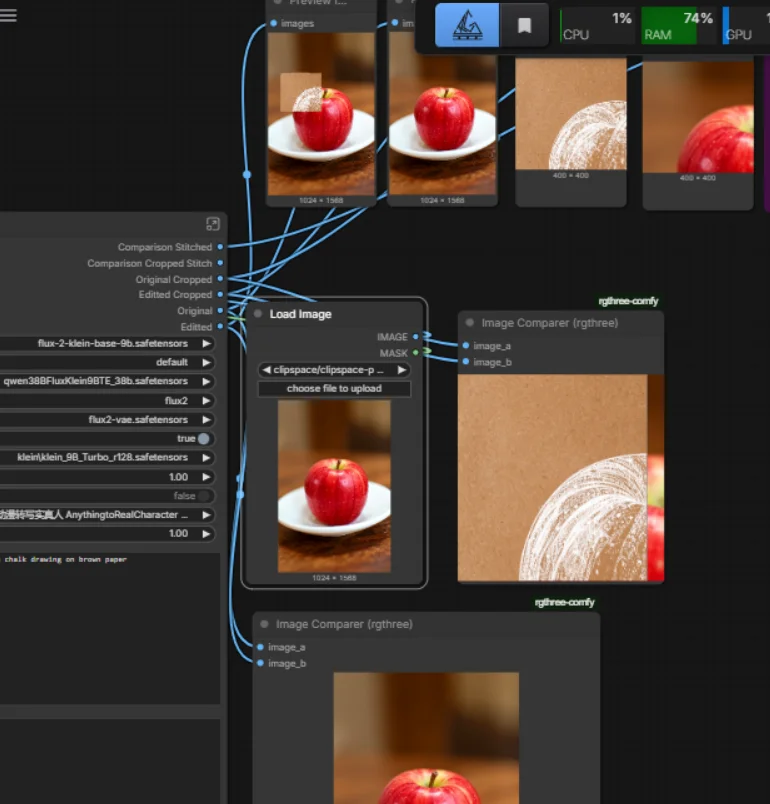The height and width of the screenshot is (804, 770).
Task: Click the Load Image node title
Action: click(x=300, y=314)
